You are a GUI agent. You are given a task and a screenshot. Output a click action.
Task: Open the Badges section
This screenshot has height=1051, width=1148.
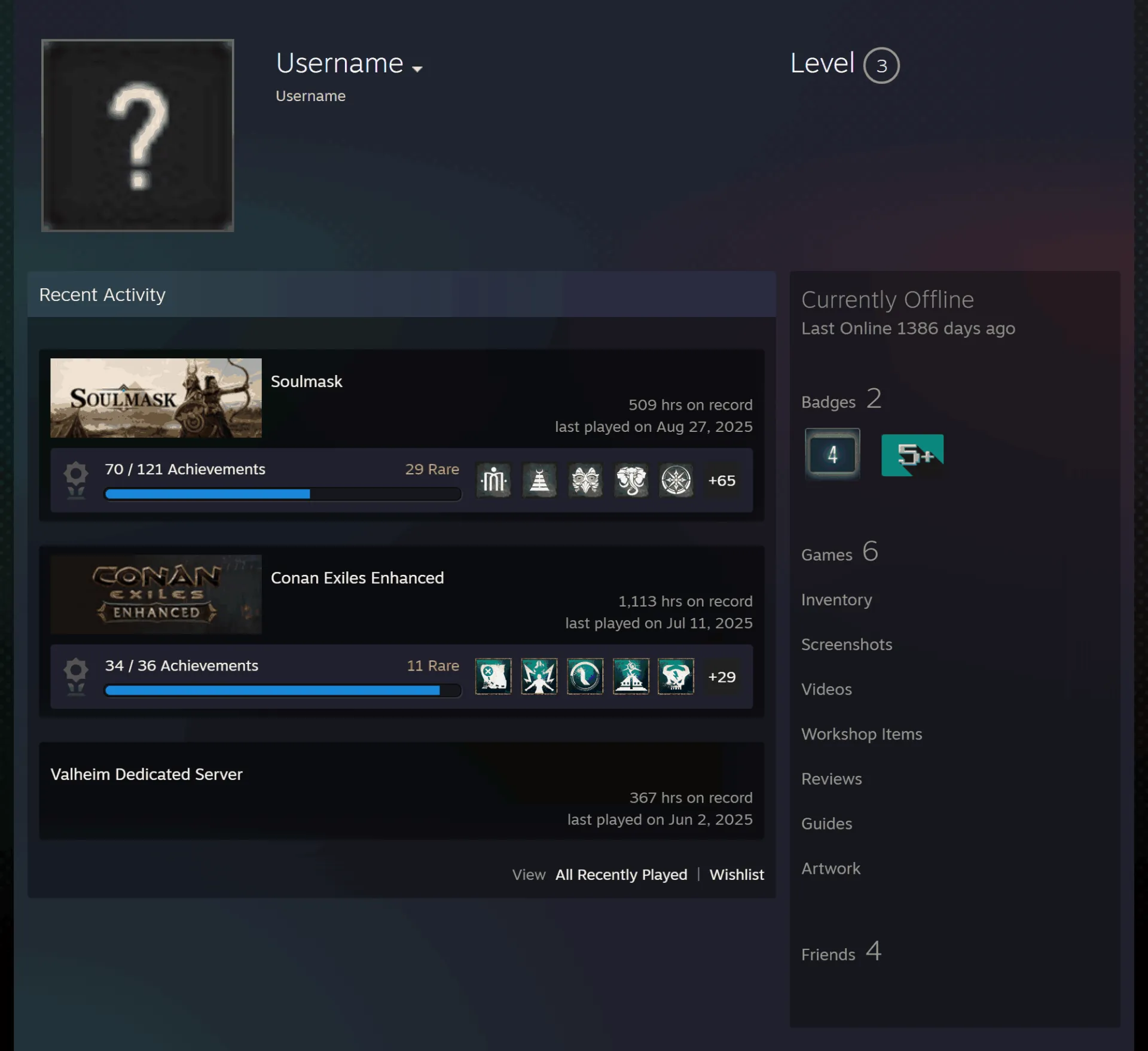click(841, 399)
